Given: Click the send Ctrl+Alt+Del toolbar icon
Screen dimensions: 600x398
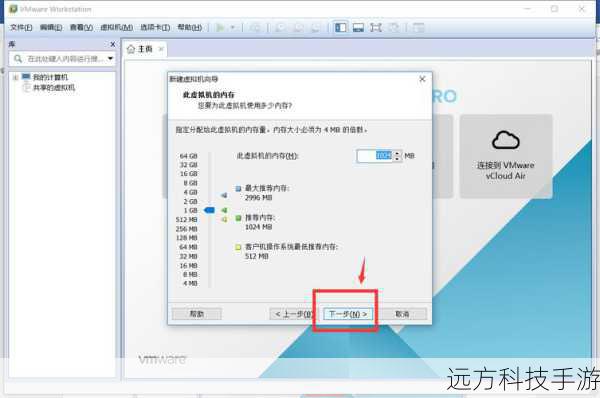Looking at the screenshot, I should tap(255, 28).
